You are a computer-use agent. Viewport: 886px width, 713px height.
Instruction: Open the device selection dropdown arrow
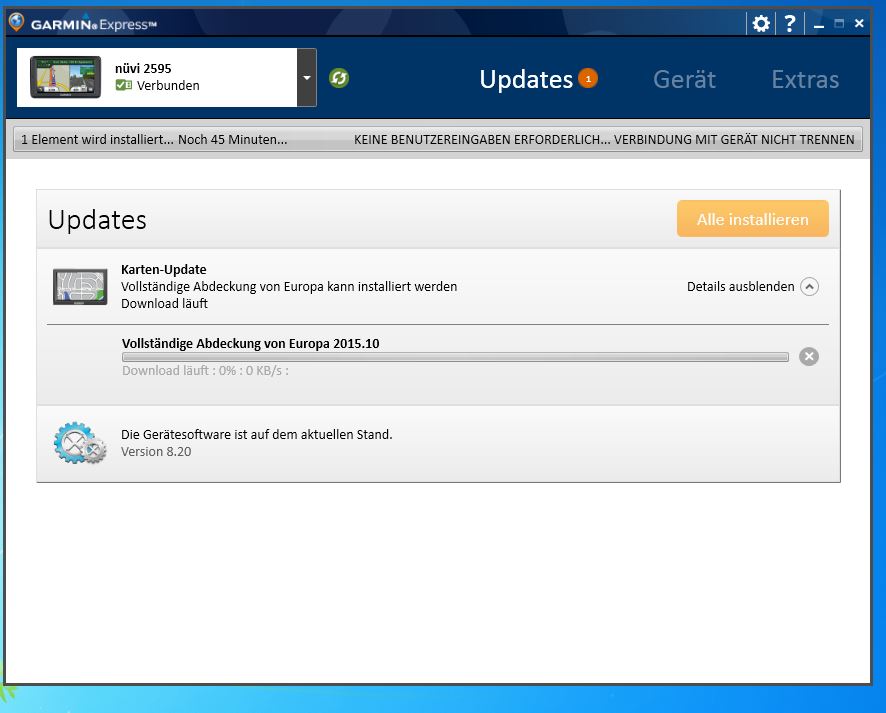307,78
